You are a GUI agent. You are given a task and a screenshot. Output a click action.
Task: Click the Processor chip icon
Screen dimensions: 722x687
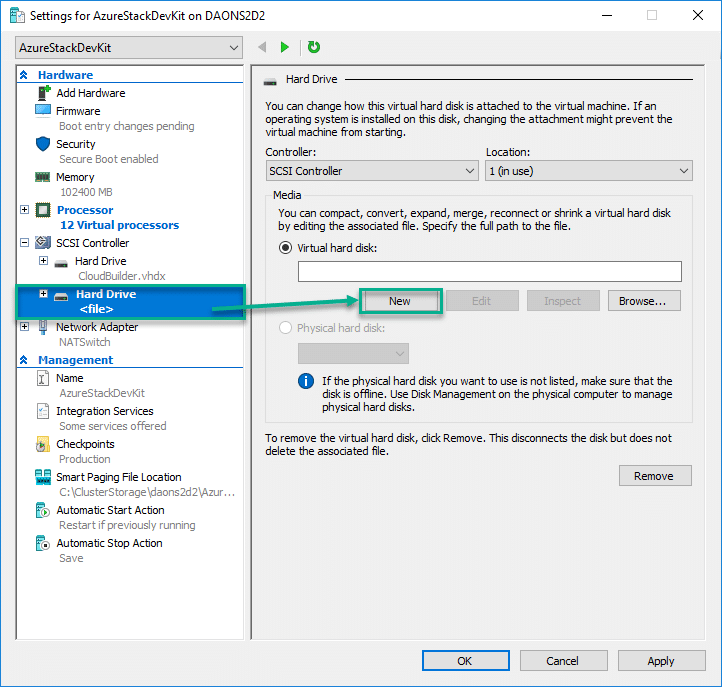[43, 210]
